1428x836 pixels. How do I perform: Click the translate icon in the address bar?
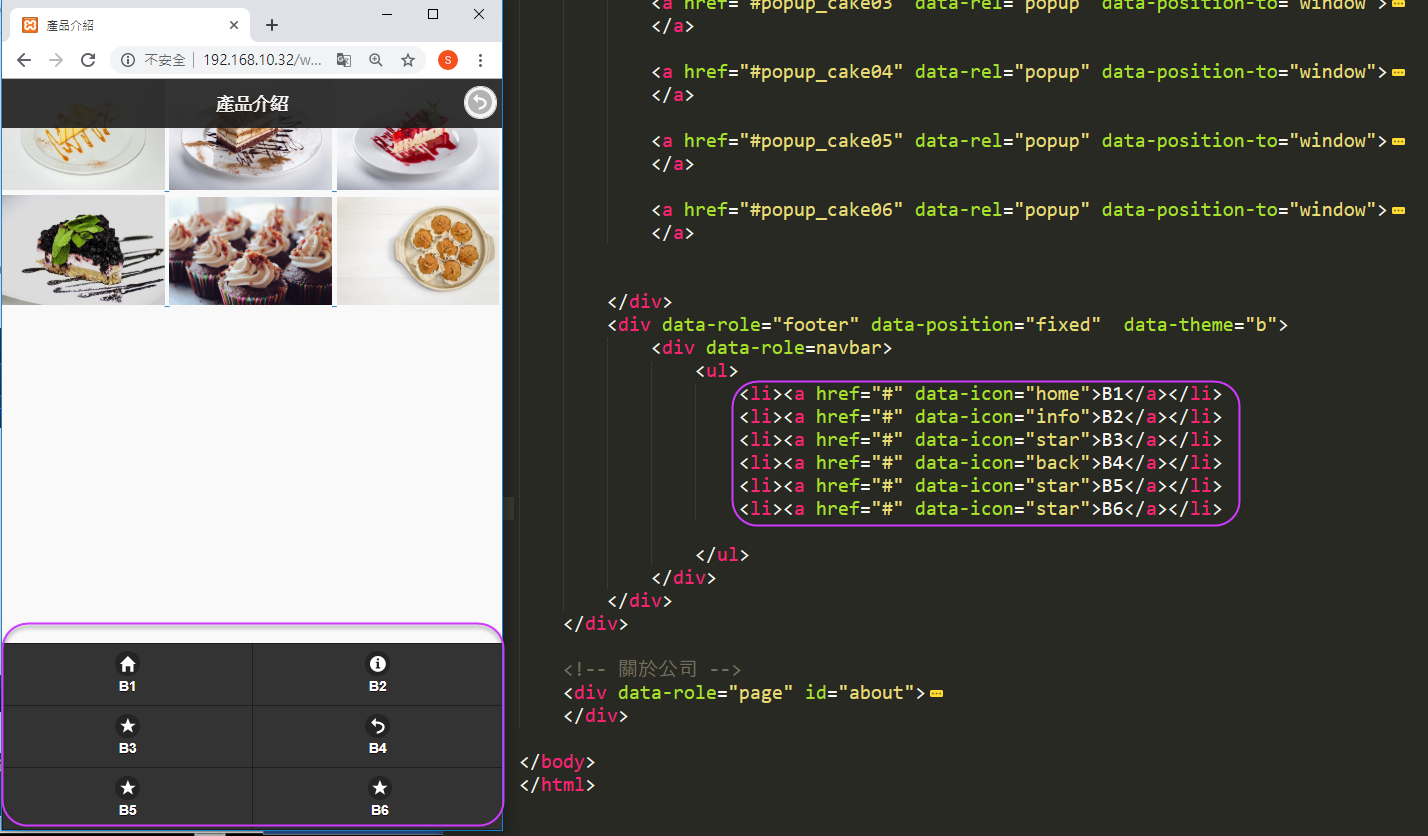click(x=344, y=60)
